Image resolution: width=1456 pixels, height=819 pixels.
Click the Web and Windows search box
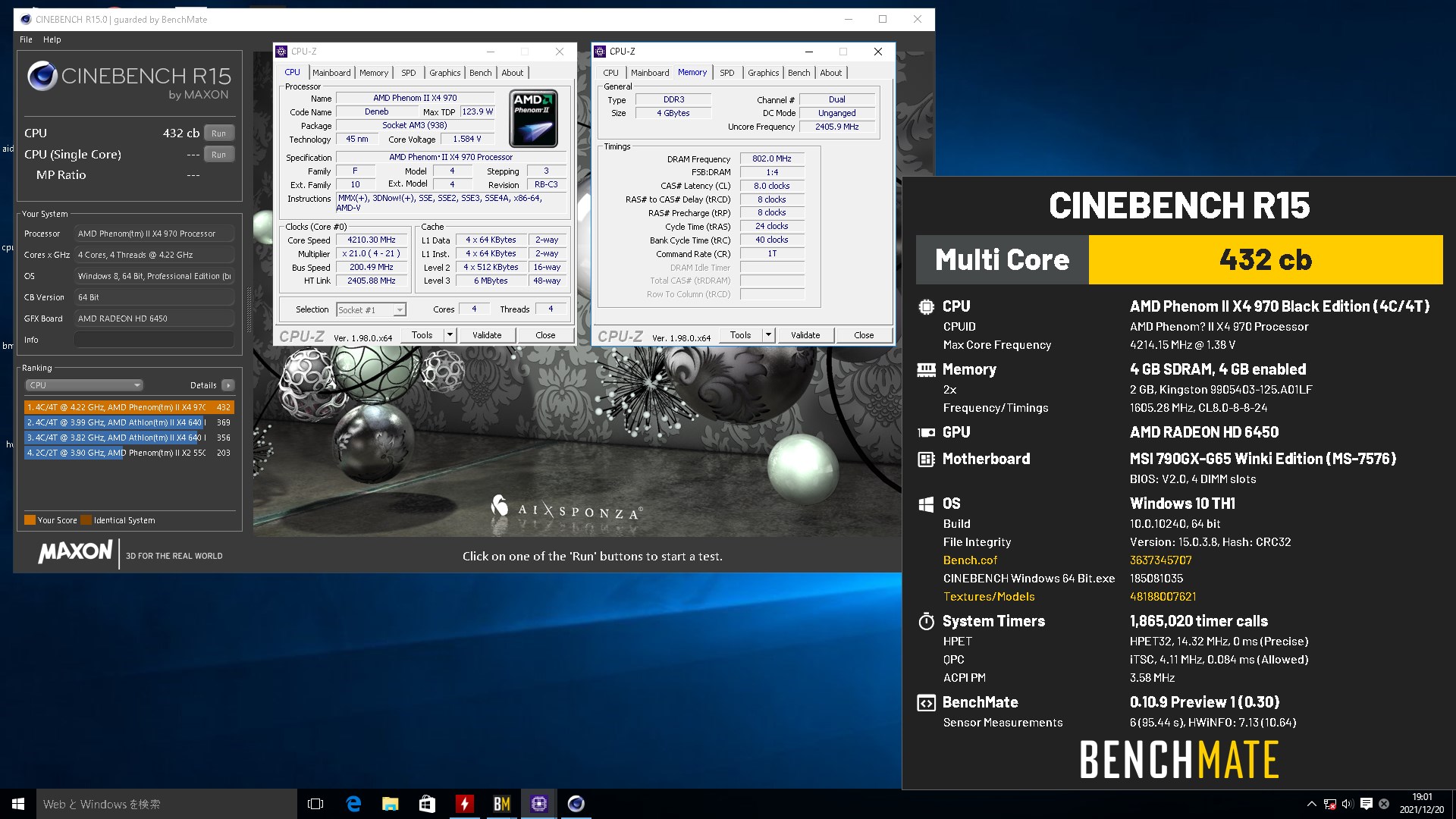coord(167,804)
